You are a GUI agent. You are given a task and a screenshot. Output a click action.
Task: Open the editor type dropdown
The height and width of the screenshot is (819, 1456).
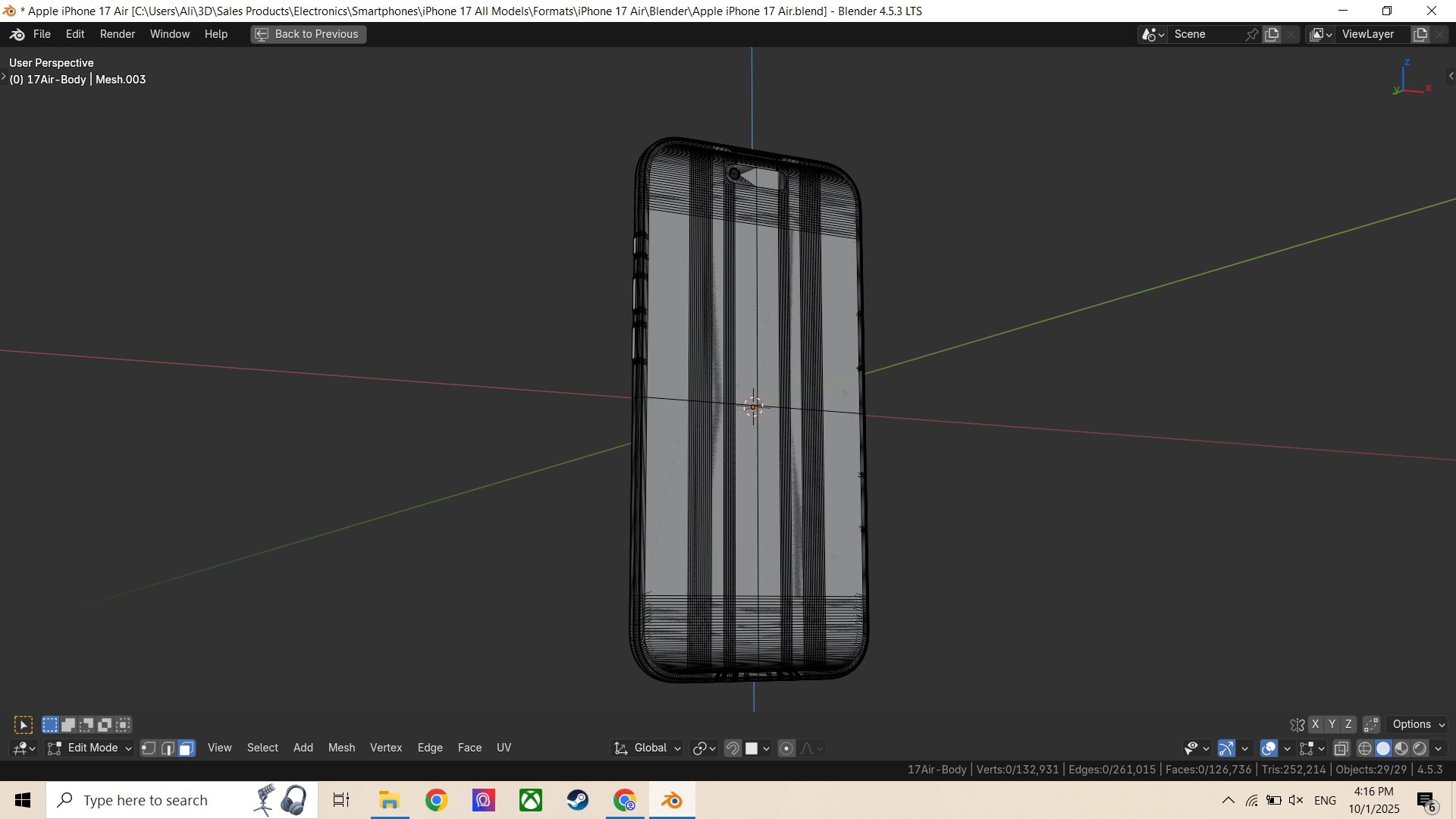pyautogui.click(x=24, y=748)
